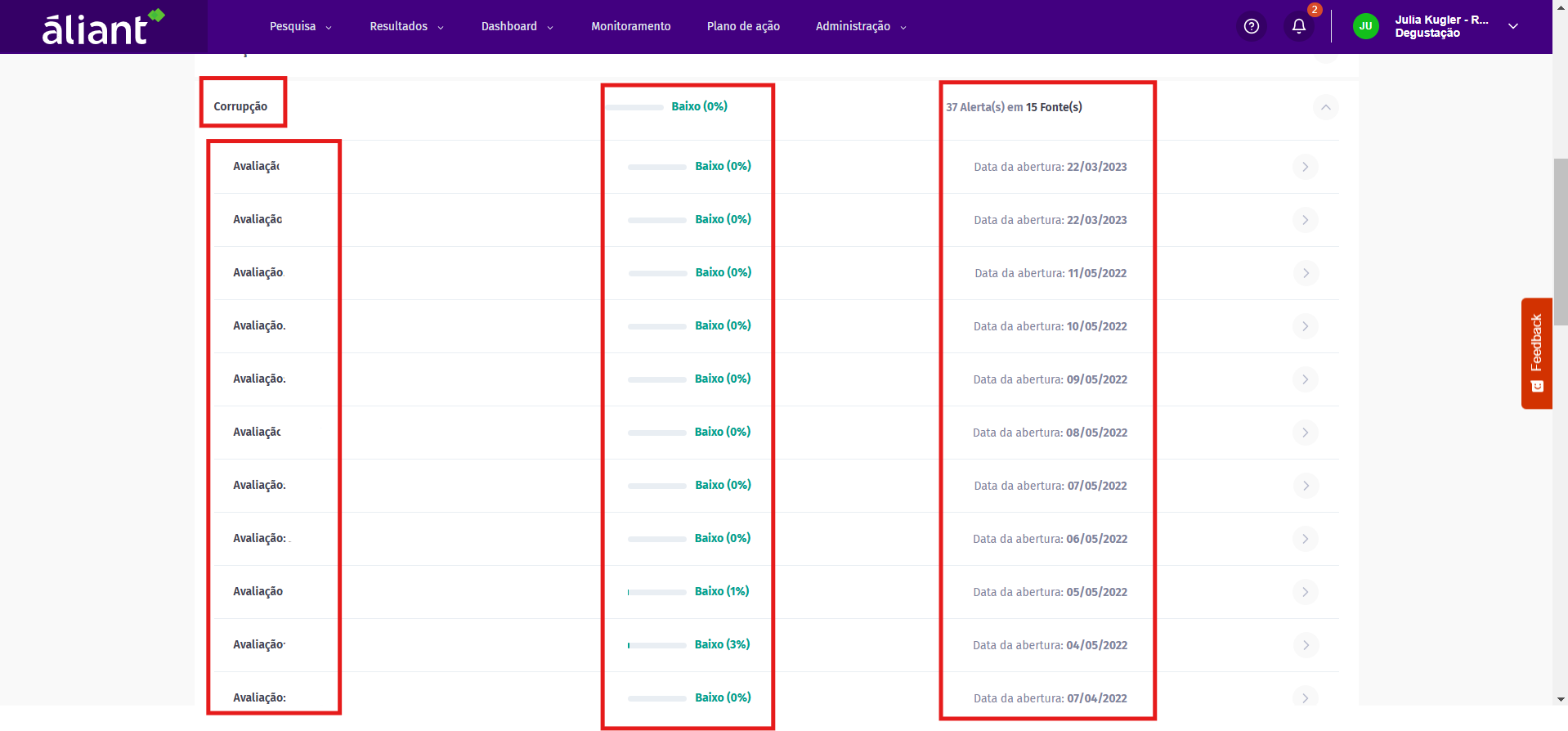Open the row dated 09/05/2022 via its arrow
The height and width of the screenshot is (731, 1568).
(1306, 379)
